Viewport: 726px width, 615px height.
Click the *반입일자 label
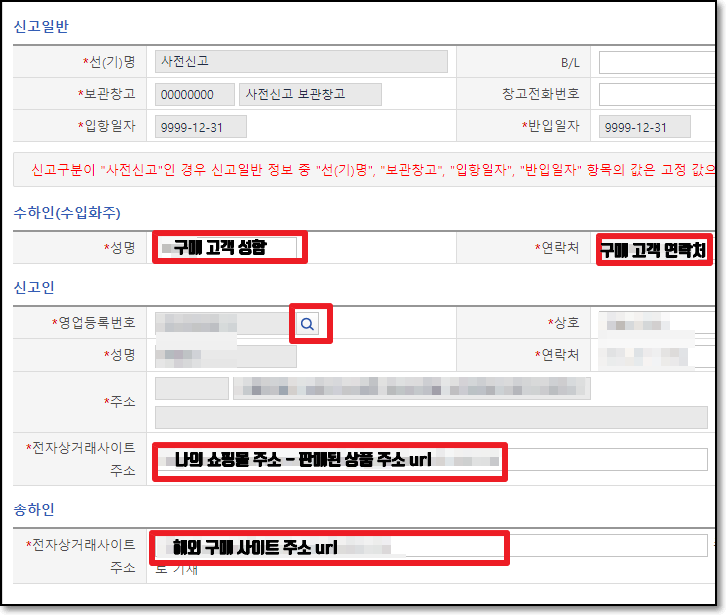click(551, 126)
